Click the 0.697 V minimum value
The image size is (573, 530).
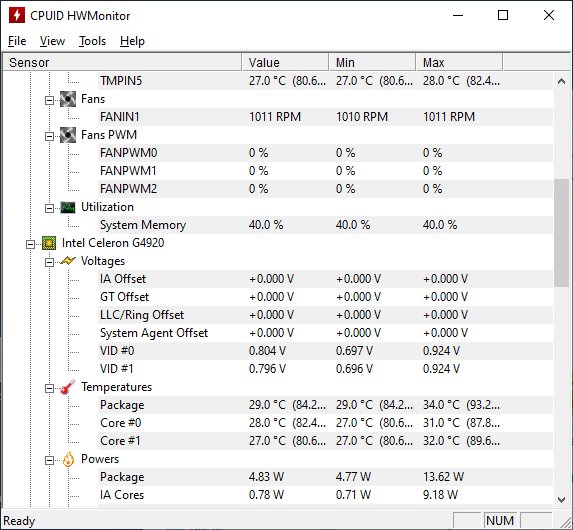point(354,351)
